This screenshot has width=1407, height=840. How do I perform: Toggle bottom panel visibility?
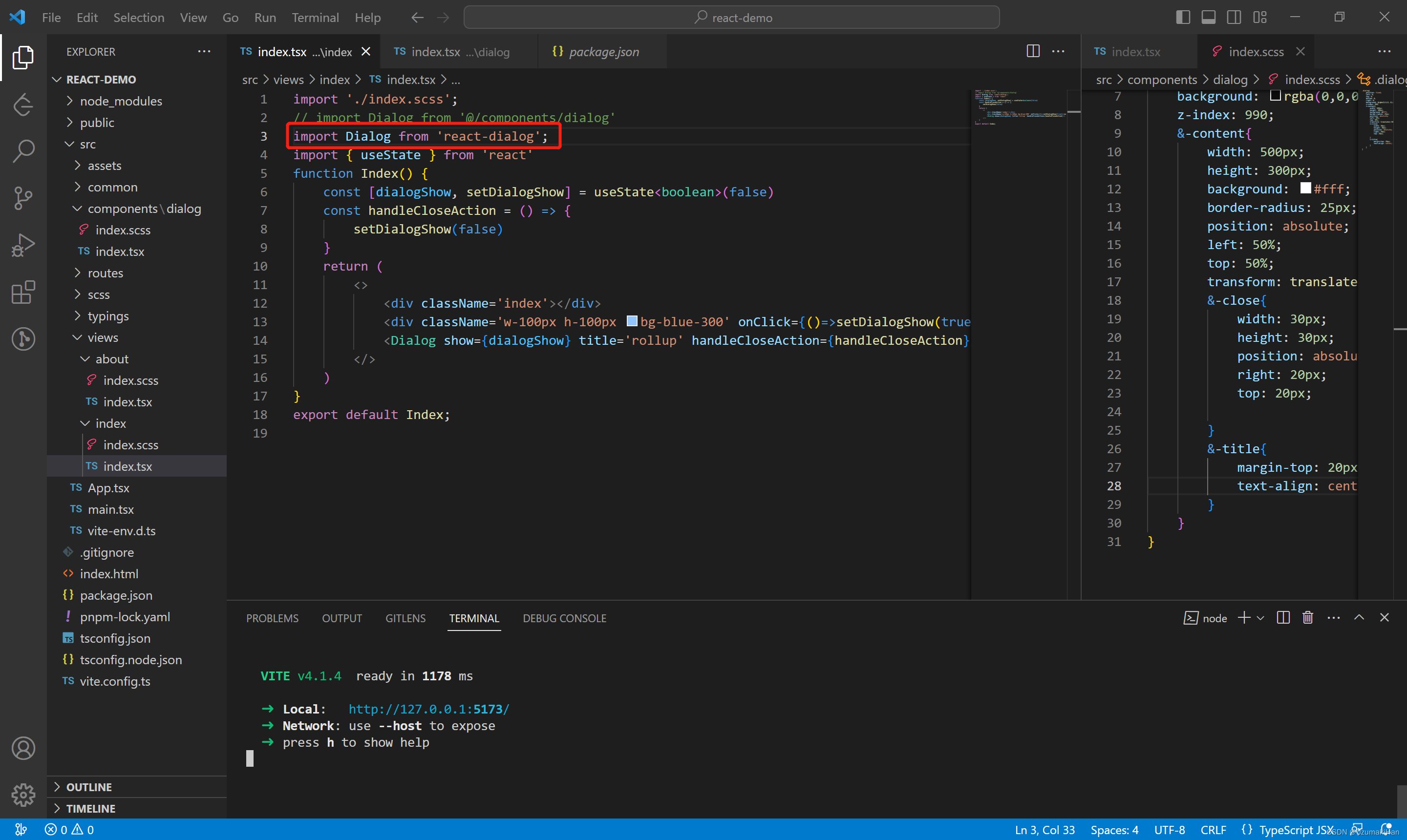[x=1208, y=17]
